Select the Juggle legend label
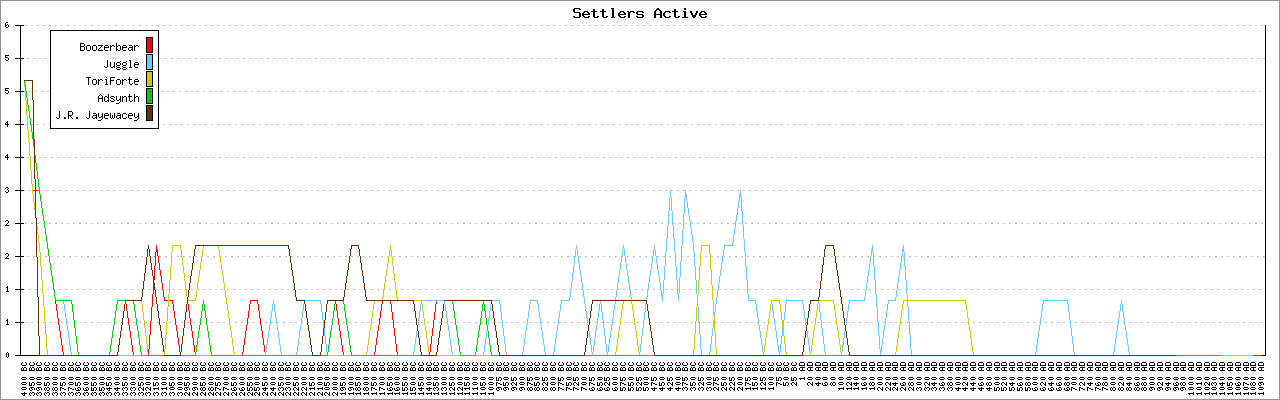This screenshot has height=400, width=1280. [x=121, y=63]
